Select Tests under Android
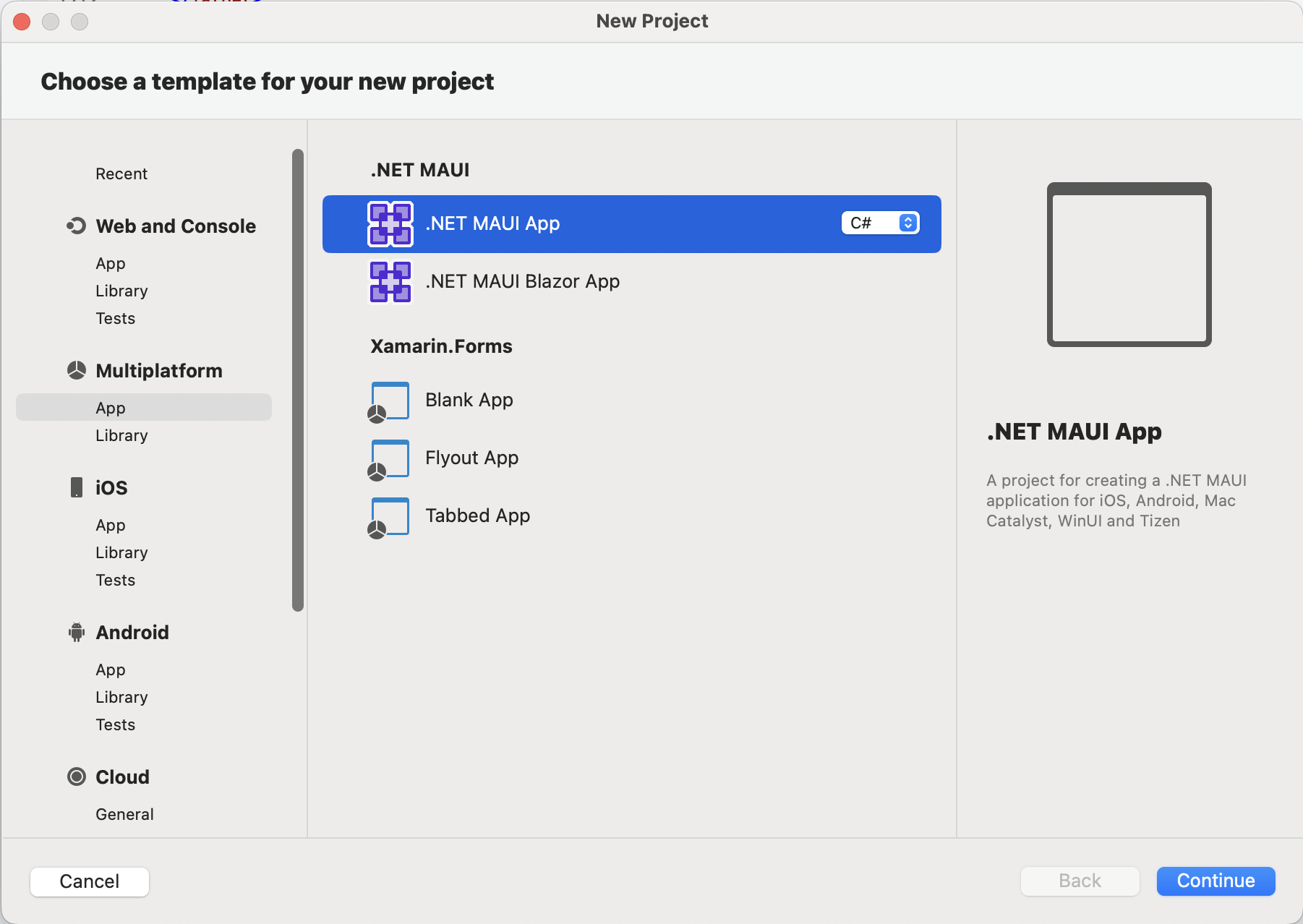Screen dimensions: 1303x924 (115, 724)
